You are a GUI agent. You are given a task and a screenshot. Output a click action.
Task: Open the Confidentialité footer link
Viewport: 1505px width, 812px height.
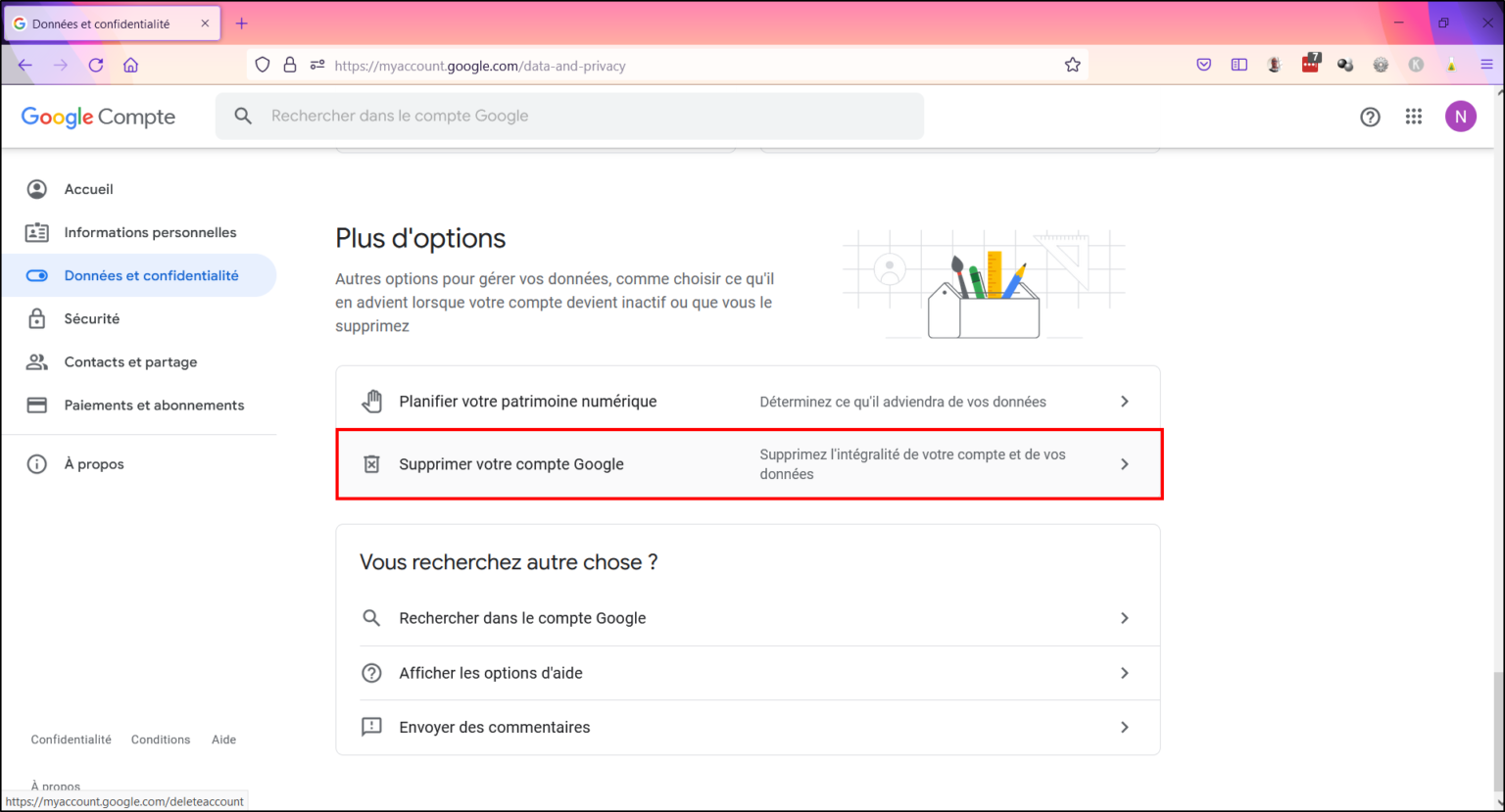(x=71, y=739)
